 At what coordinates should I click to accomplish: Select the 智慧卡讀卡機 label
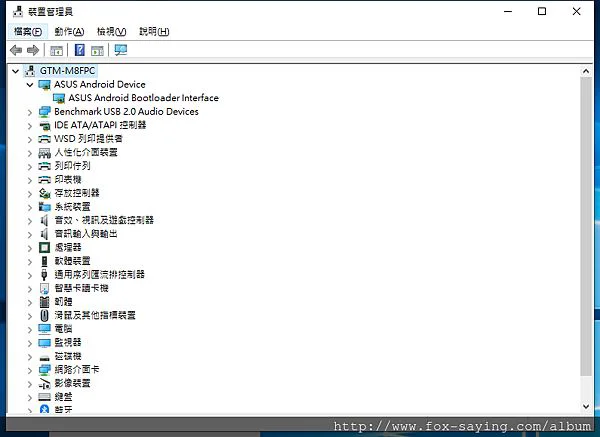82,288
